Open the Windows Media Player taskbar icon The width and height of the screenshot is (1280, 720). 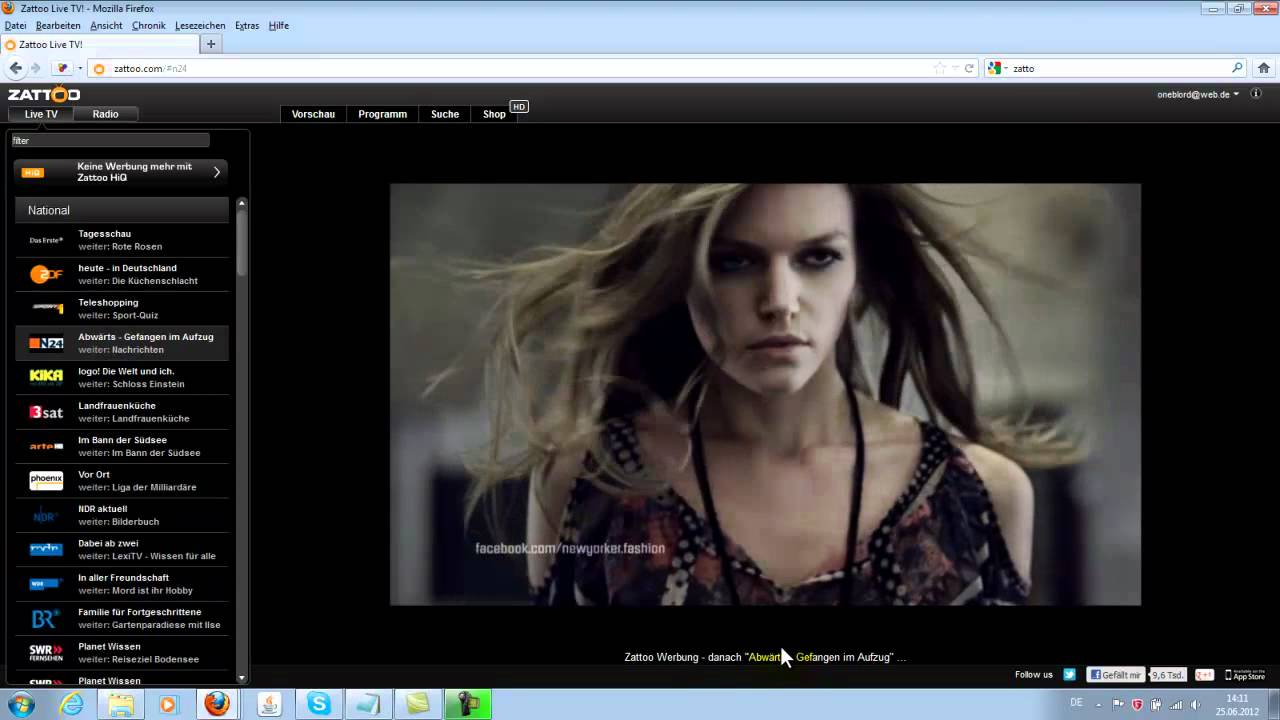[x=168, y=704]
